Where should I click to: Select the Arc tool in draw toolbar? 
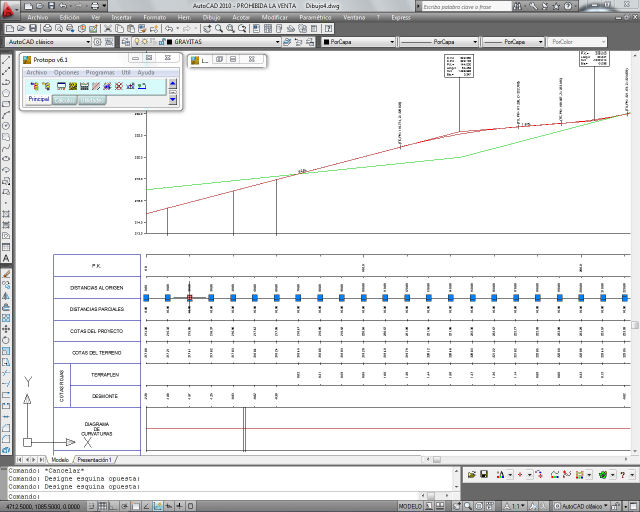point(6,116)
